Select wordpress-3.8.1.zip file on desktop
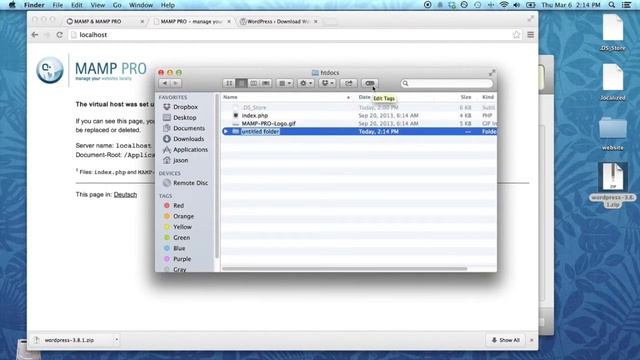Image resolution: width=640 pixels, height=360 pixels. (x=613, y=184)
